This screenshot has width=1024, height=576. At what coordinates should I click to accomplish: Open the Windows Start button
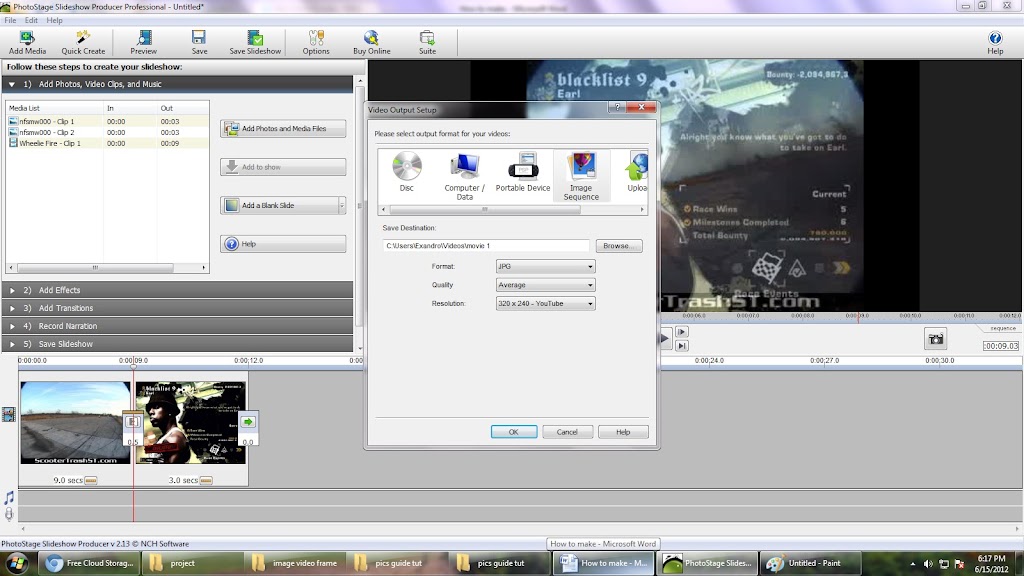click(17, 563)
